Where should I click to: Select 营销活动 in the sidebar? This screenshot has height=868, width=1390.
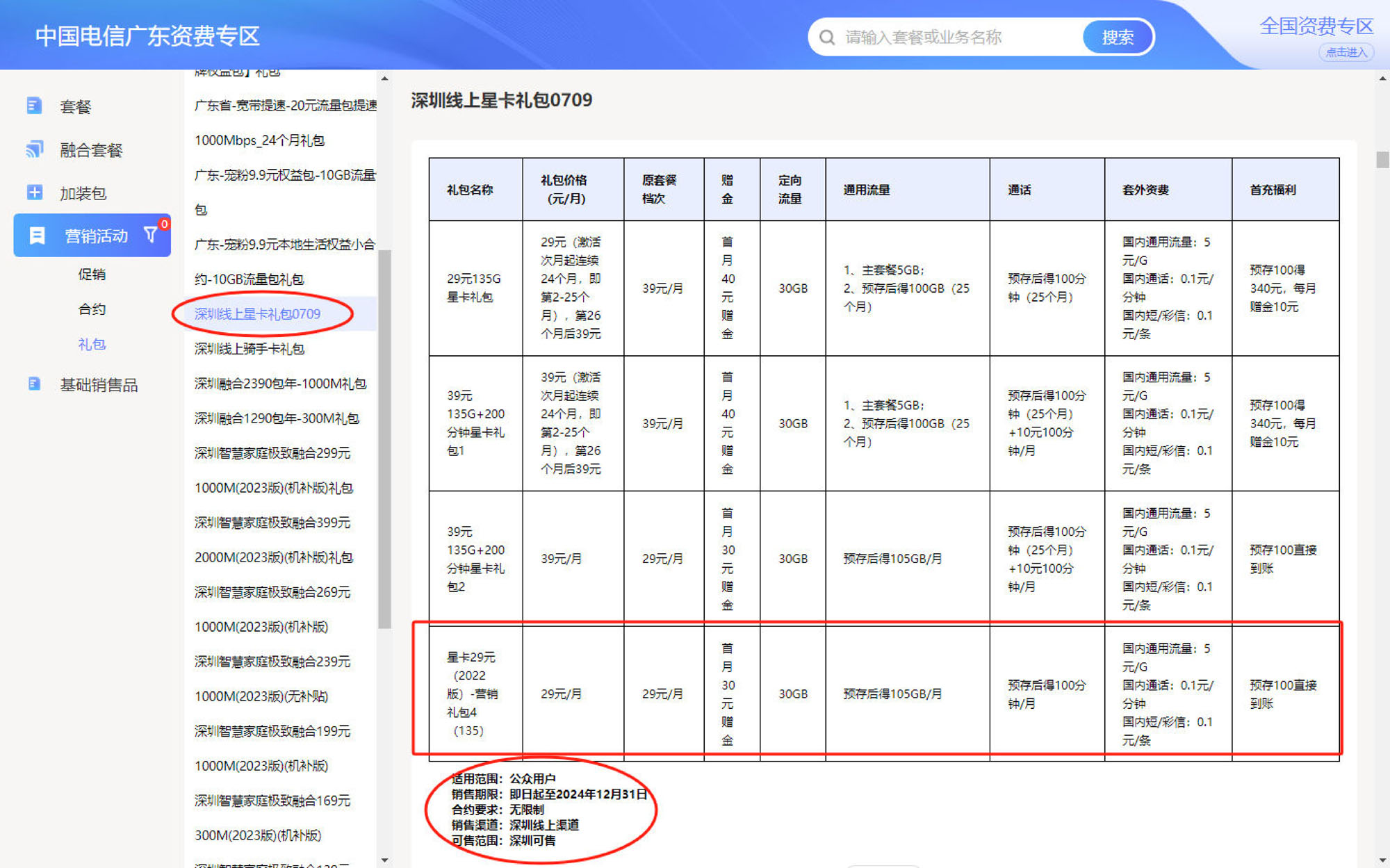(92, 236)
